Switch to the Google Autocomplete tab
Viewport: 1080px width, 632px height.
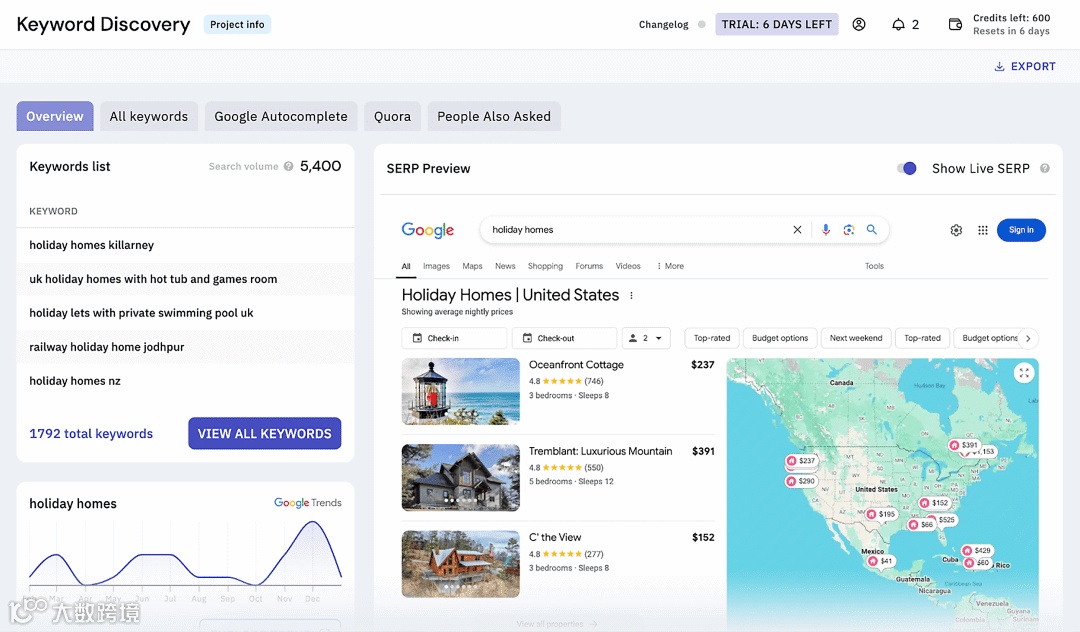click(x=281, y=116)
